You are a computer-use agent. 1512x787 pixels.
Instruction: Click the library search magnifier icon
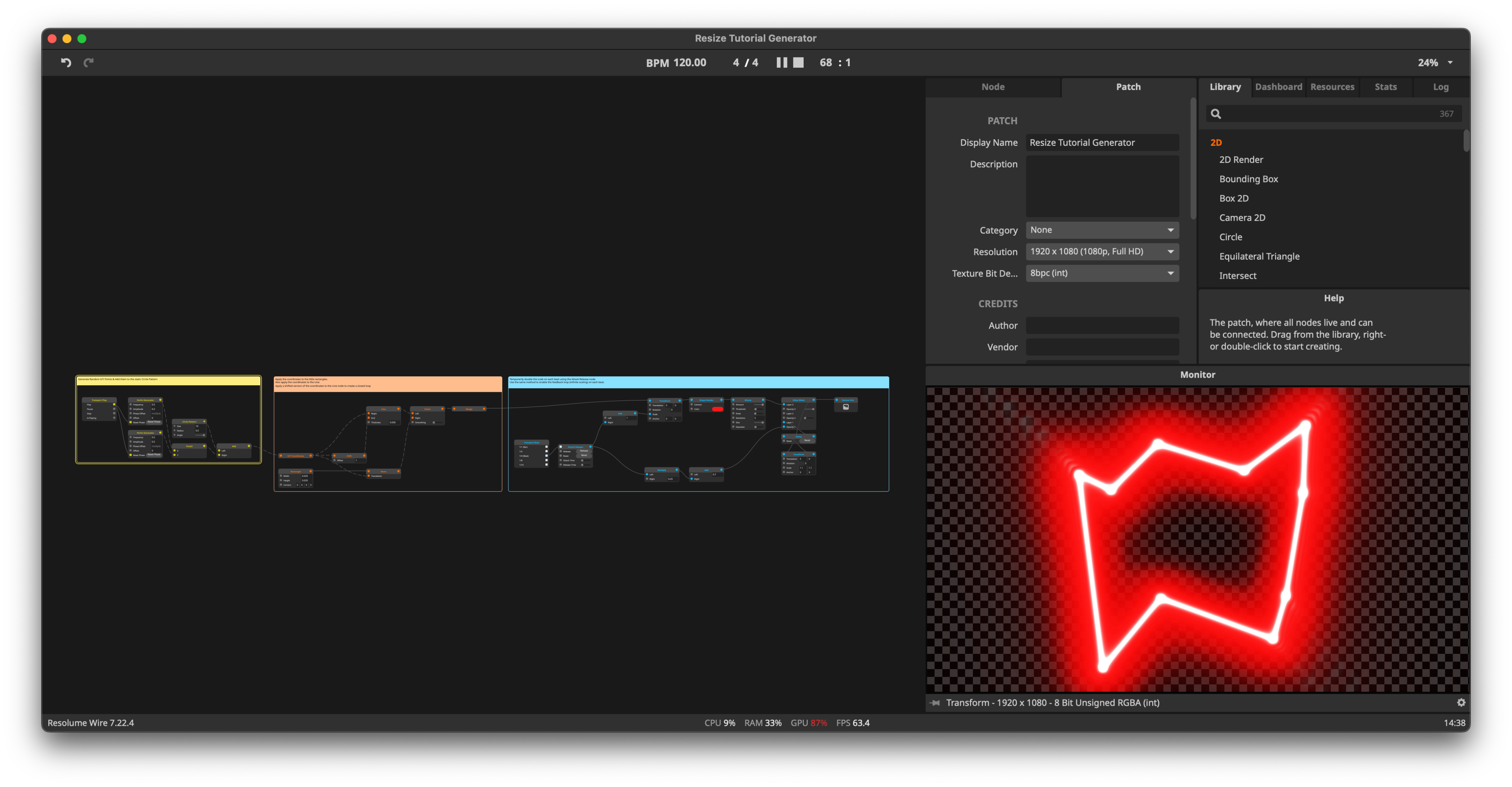(x=1216, y=114)
